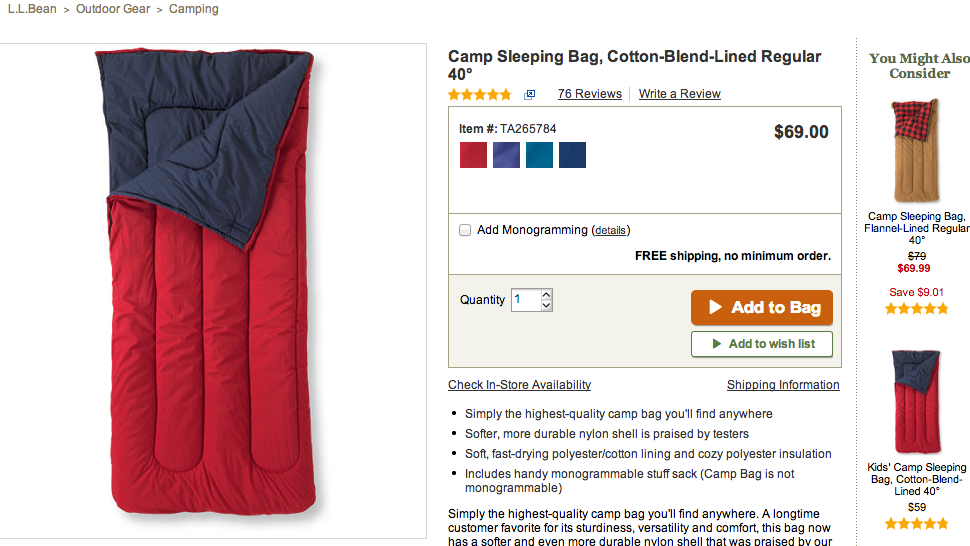Open the 76 Reviews link

(x=590, y=94)
